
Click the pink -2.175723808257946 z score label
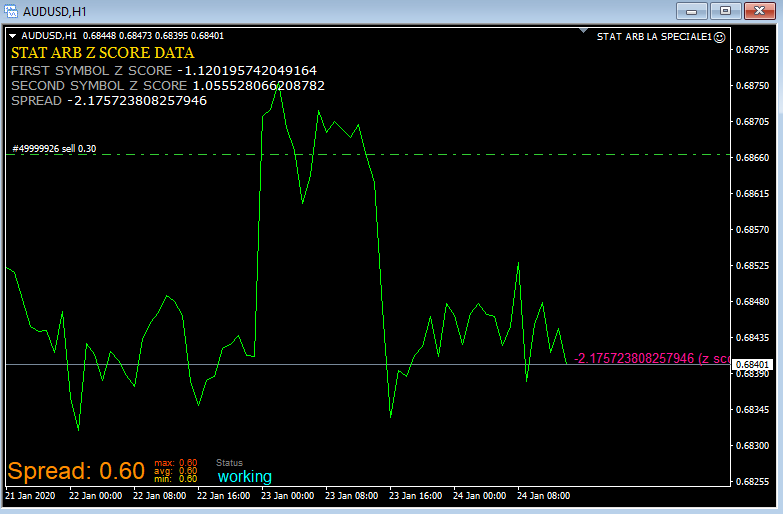coord(651,358)
